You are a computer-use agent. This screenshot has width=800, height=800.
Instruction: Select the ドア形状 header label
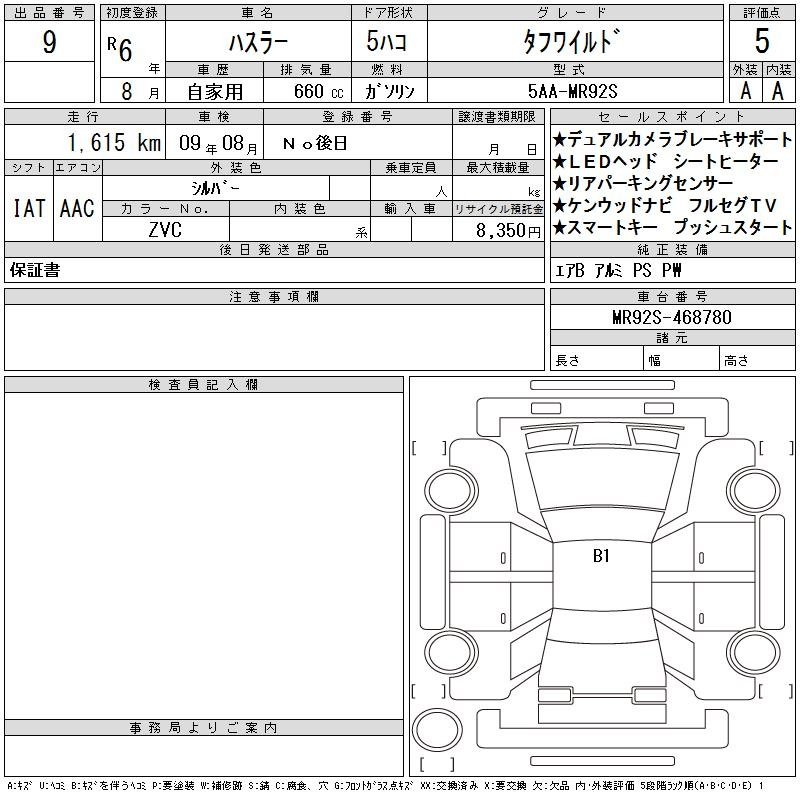(x=389, y=13)
